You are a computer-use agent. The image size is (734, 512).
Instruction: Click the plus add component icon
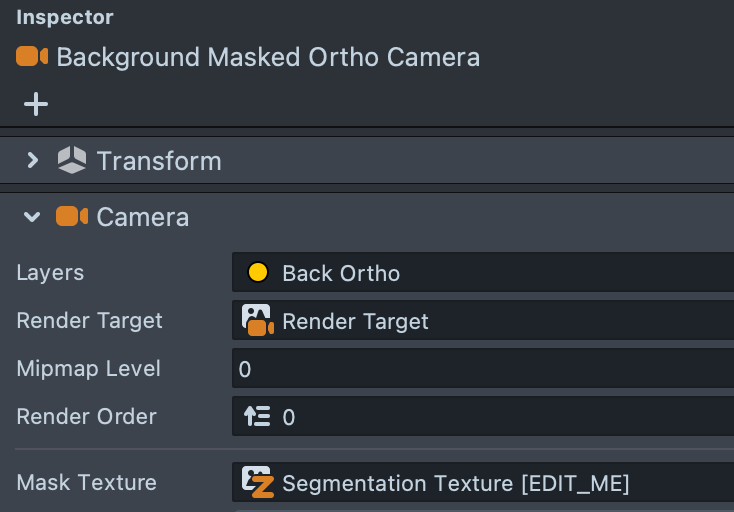tap(36, 104)
